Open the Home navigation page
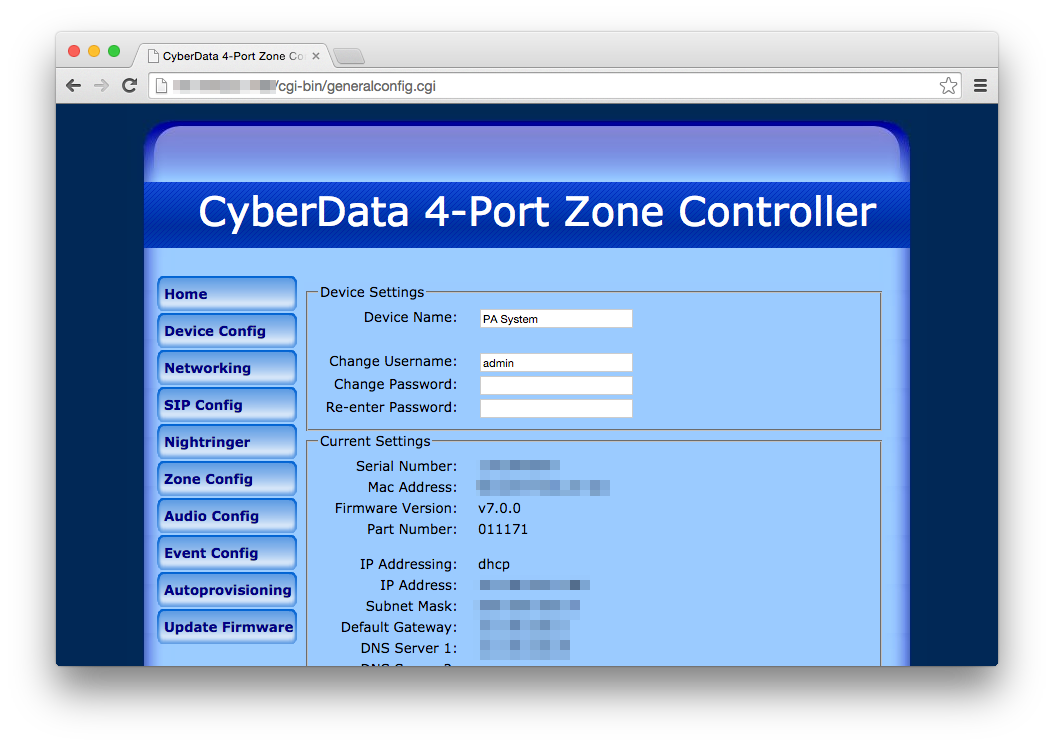The image size is (1054, 746). (x=226, y=293)
